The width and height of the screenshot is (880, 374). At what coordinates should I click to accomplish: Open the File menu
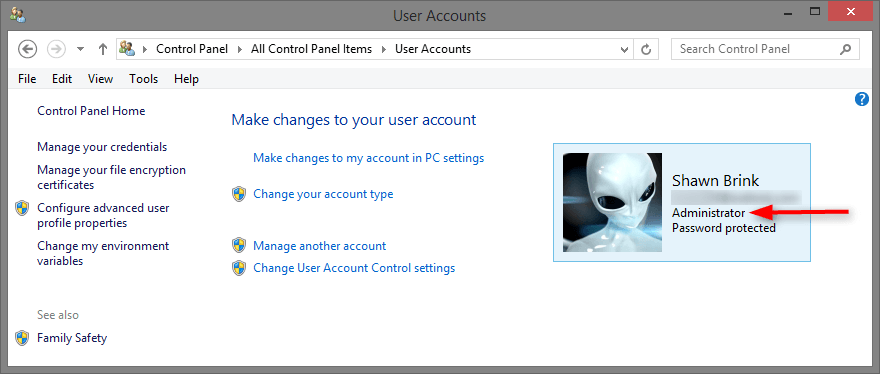coord(27,79)
